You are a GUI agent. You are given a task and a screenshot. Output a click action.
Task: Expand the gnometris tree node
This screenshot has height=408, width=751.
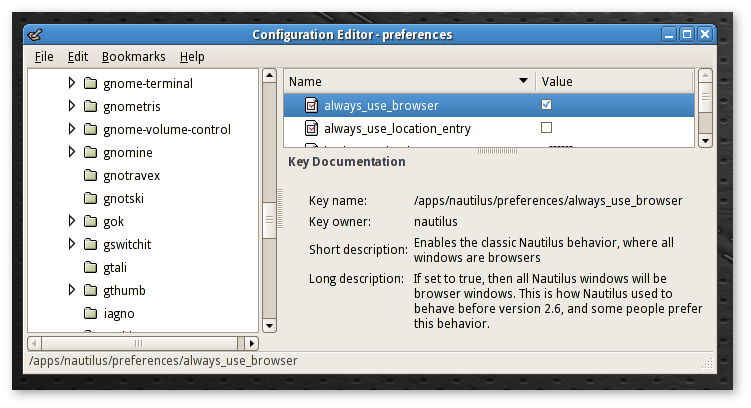point(72,106)
